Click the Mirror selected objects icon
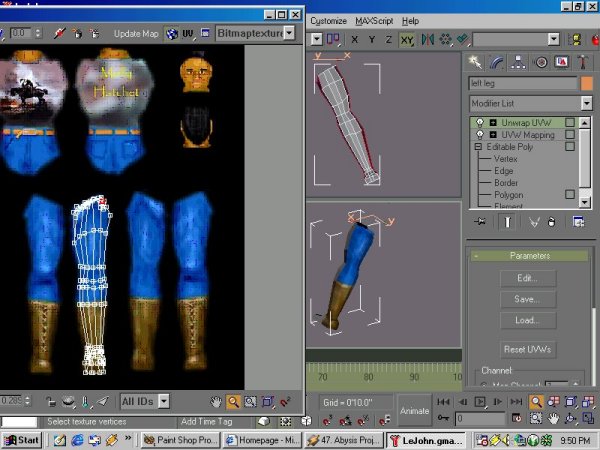This screenshot has width=600, height=450. 427,39
